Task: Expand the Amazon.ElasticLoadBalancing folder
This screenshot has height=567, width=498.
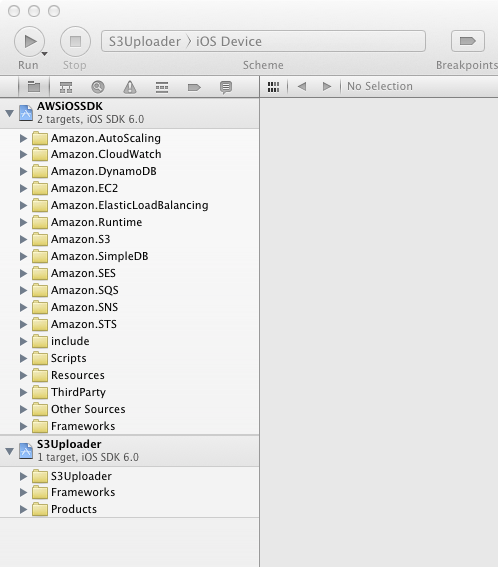Action: pos(24,205)
